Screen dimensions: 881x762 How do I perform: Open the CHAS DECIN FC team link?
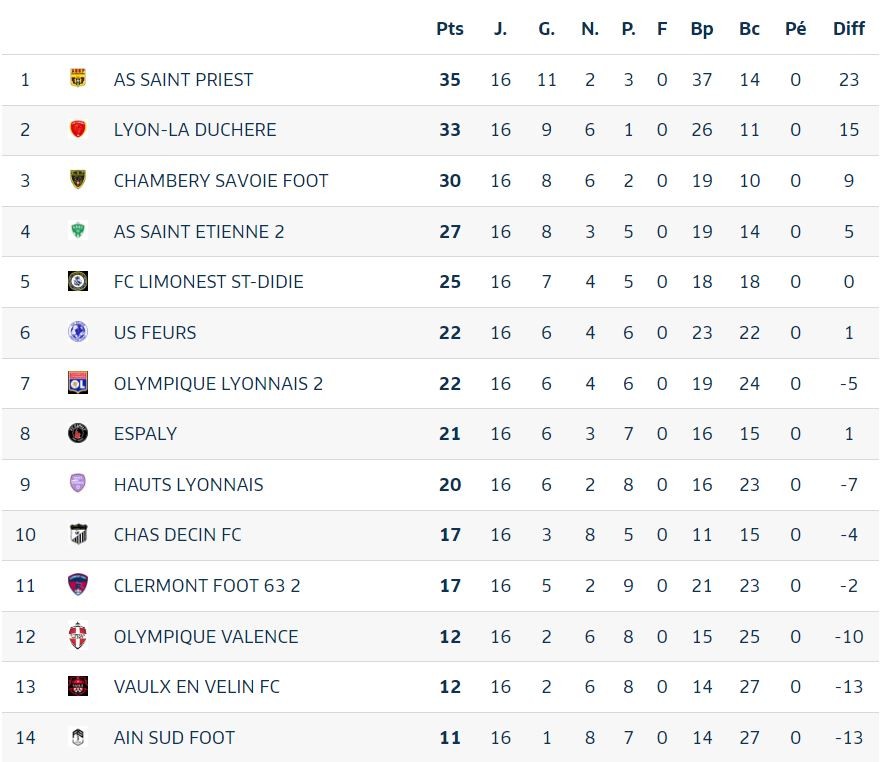(177, 535)
